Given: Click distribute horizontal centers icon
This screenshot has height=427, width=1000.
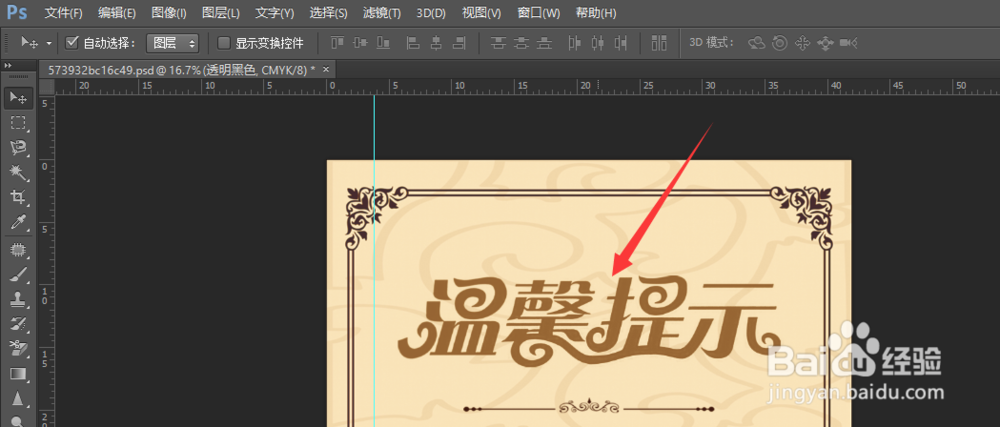Looking at the screenshot, I should click(x=598, y=43).
